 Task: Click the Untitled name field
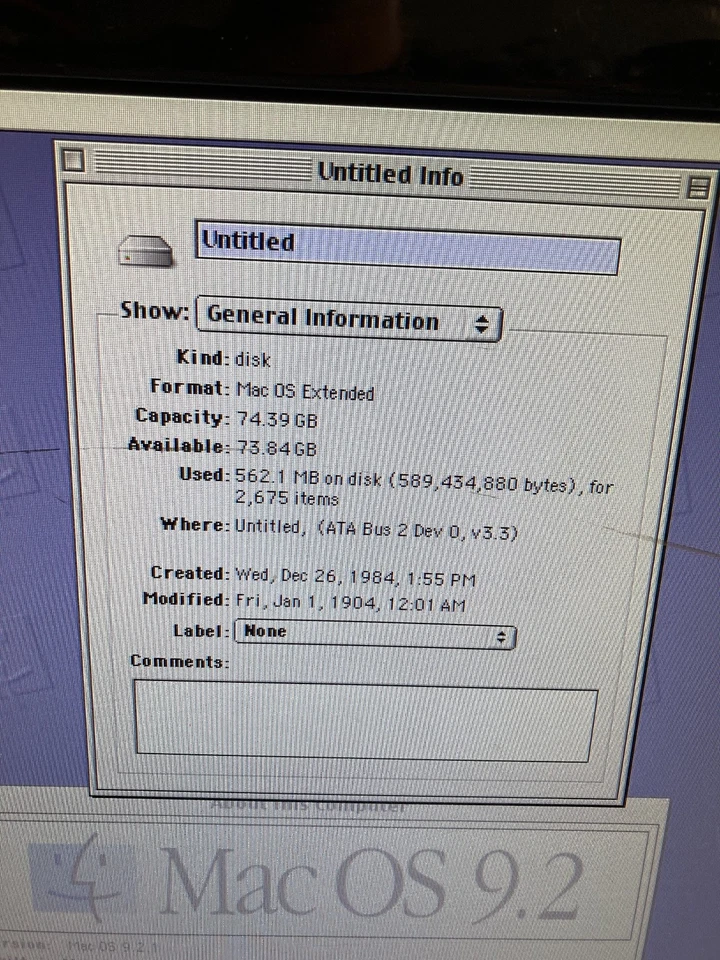click(x=407, y=247)
